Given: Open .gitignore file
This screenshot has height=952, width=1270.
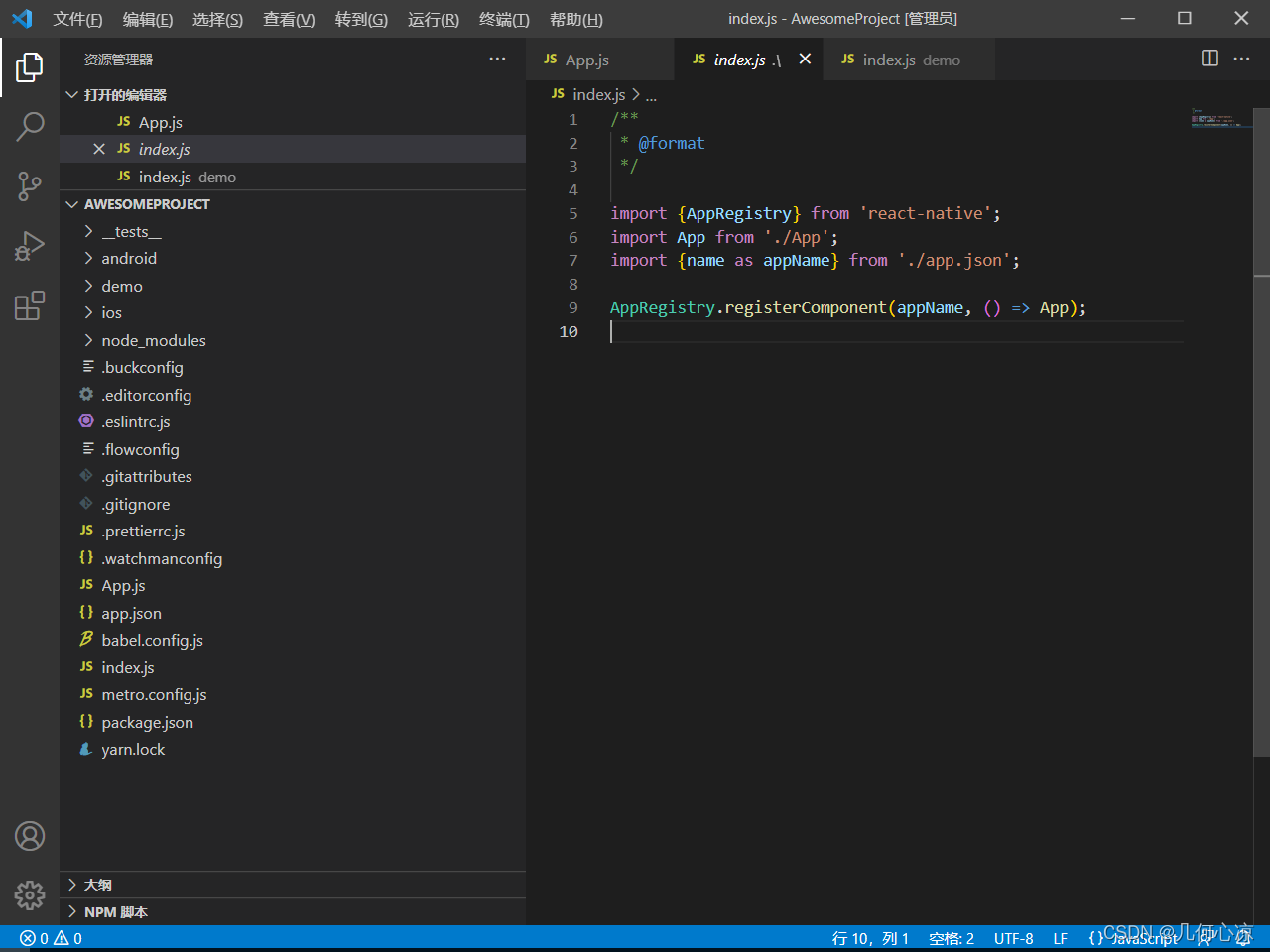Looking at the screenshot, I should (x=293, y=504).
